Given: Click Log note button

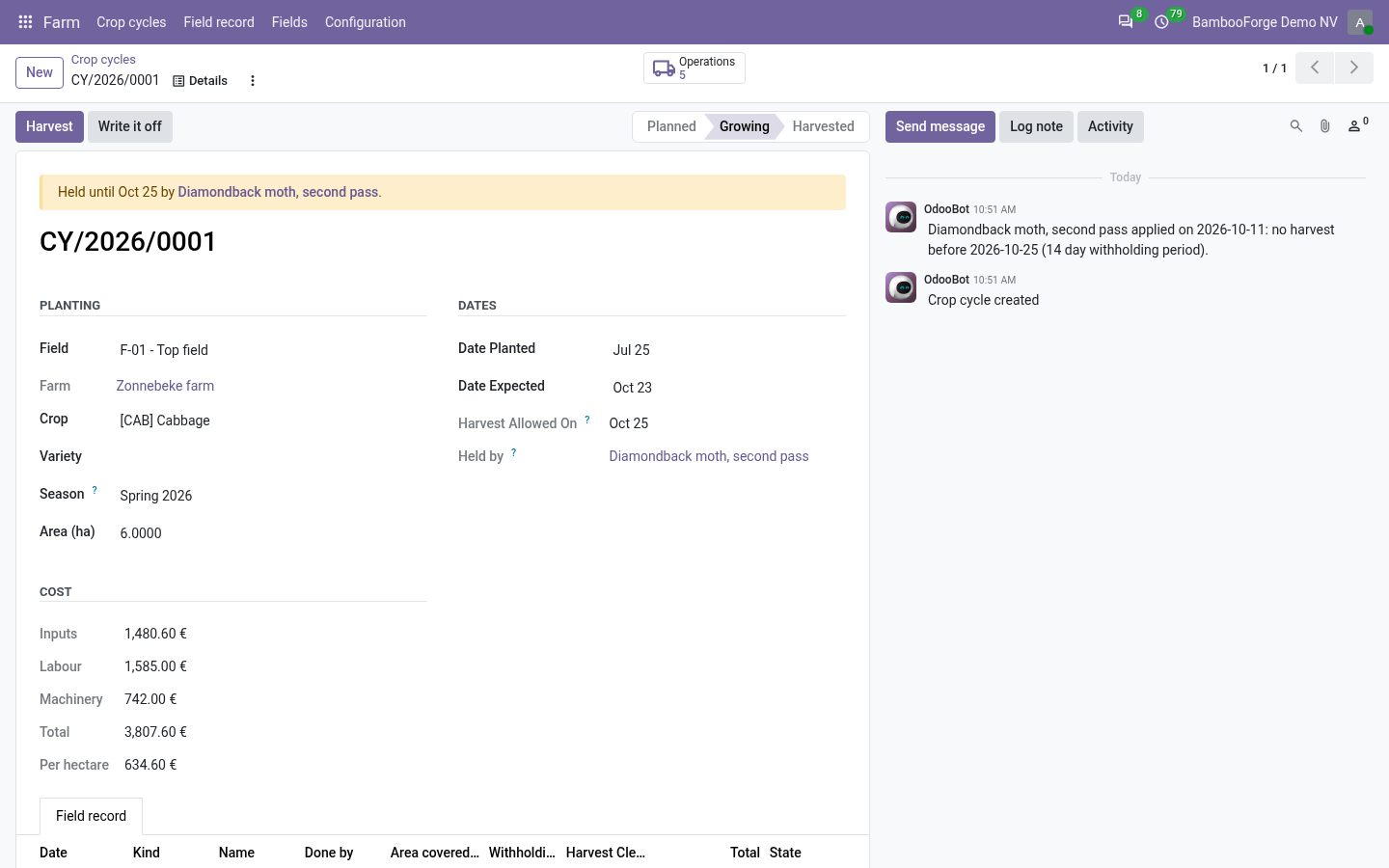Looking at the screenshot, I should (x=1036, y=126).
